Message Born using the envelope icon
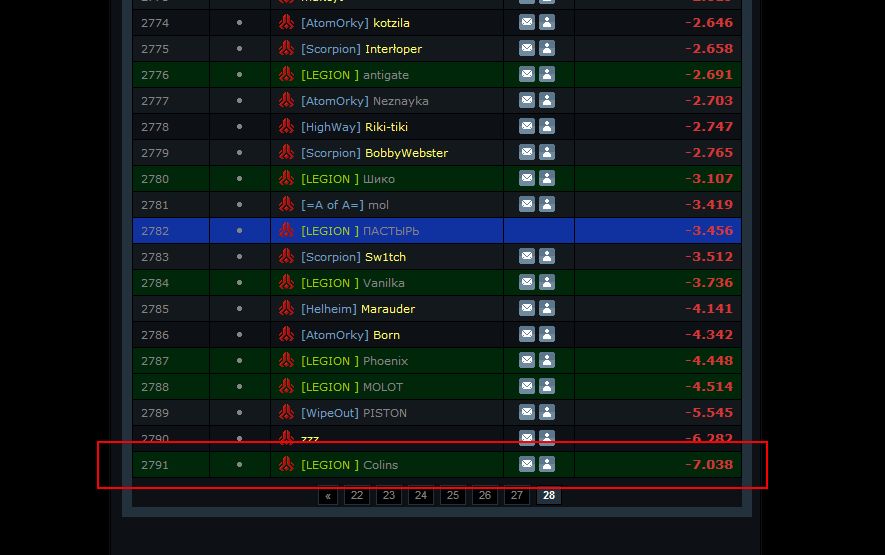 pyautogui.click(x=527, y=334)
